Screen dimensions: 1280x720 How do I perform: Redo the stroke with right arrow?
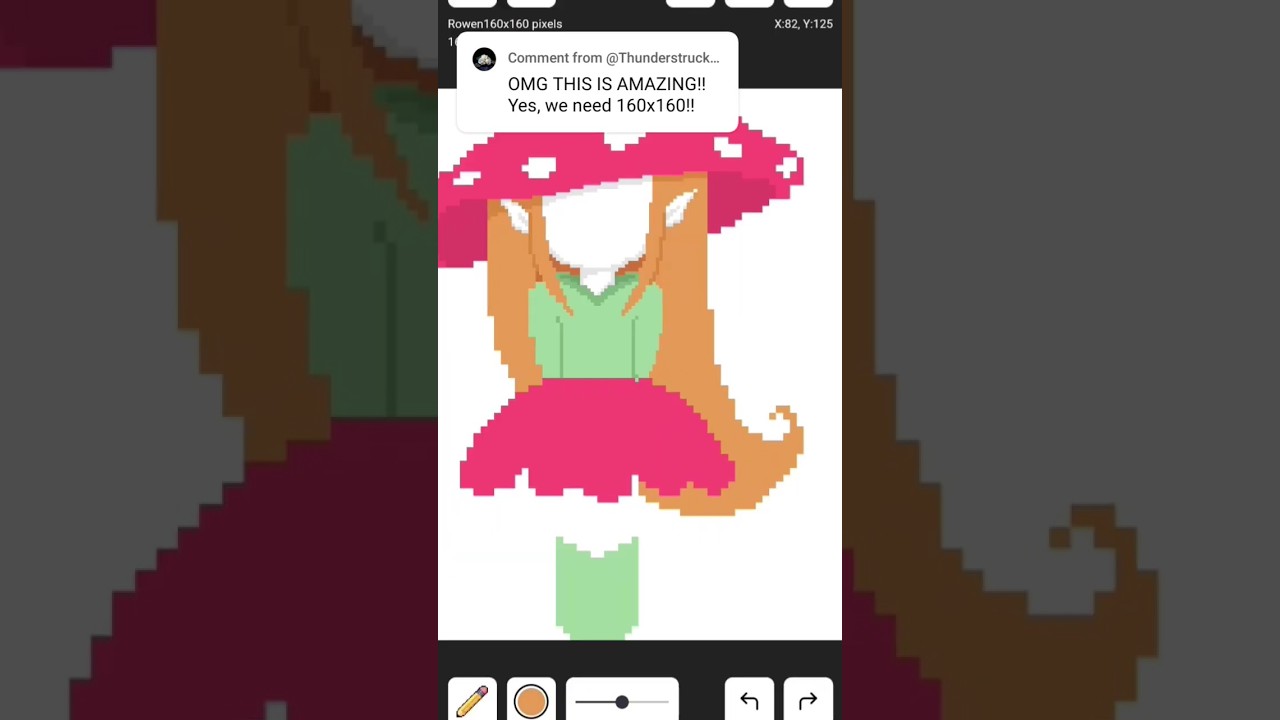(808, 700)
